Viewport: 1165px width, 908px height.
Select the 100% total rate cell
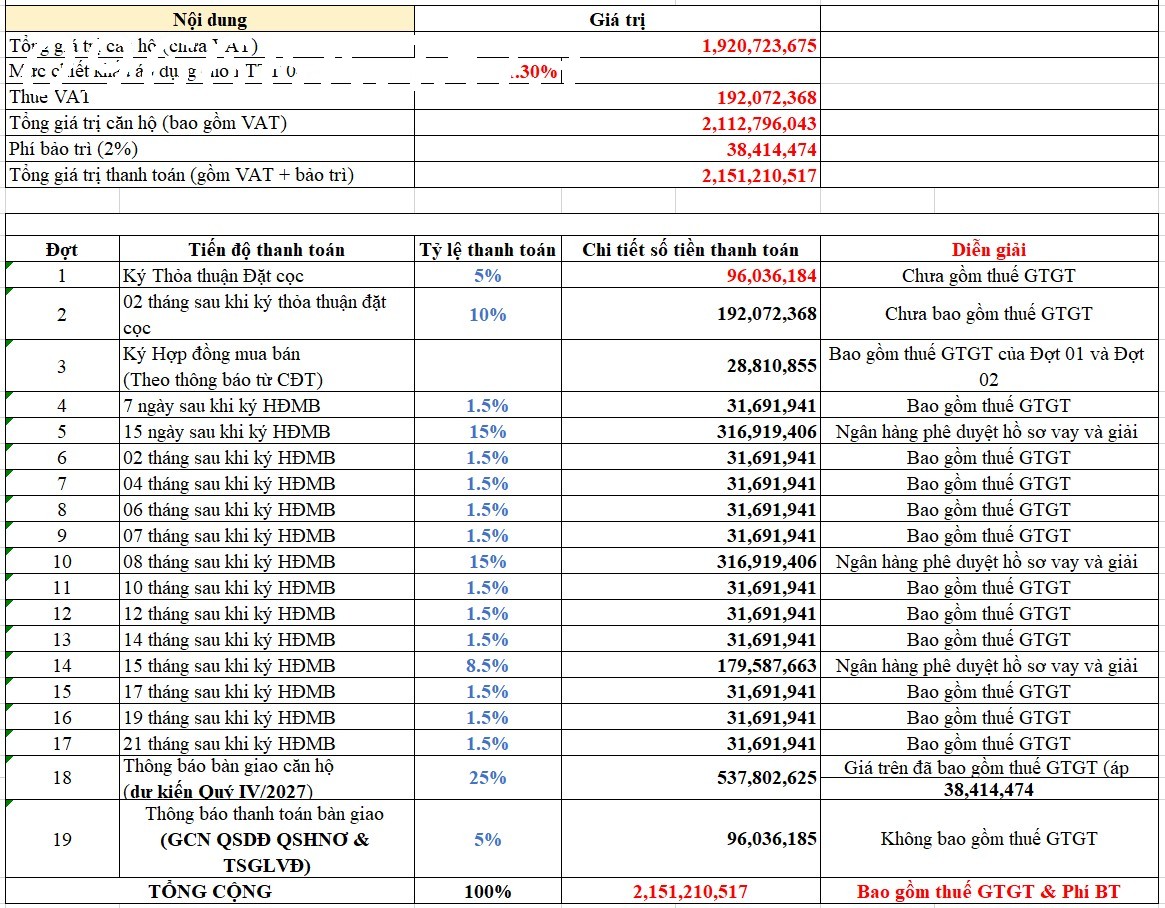click(x=487, y=892)
